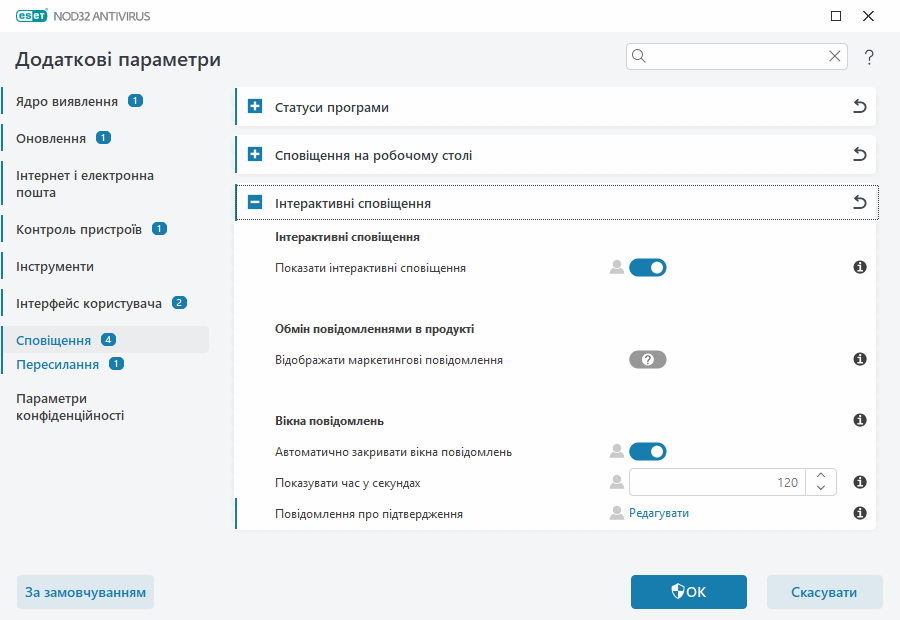Revert Інтерактивні сповіщення section to default
Screen dimensions: 900x620
(859, 203)
